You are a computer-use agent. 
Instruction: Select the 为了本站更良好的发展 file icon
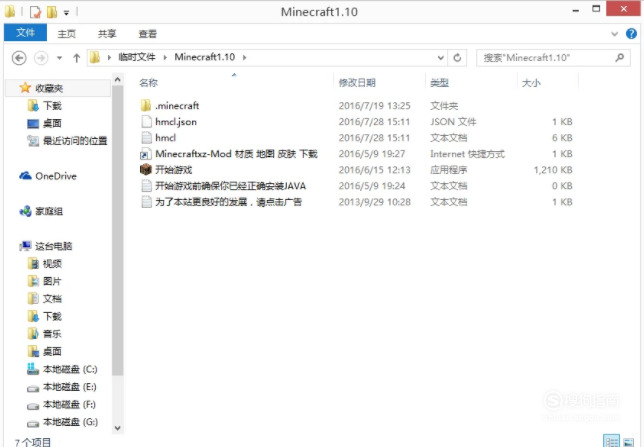click(x=146, y=202)
